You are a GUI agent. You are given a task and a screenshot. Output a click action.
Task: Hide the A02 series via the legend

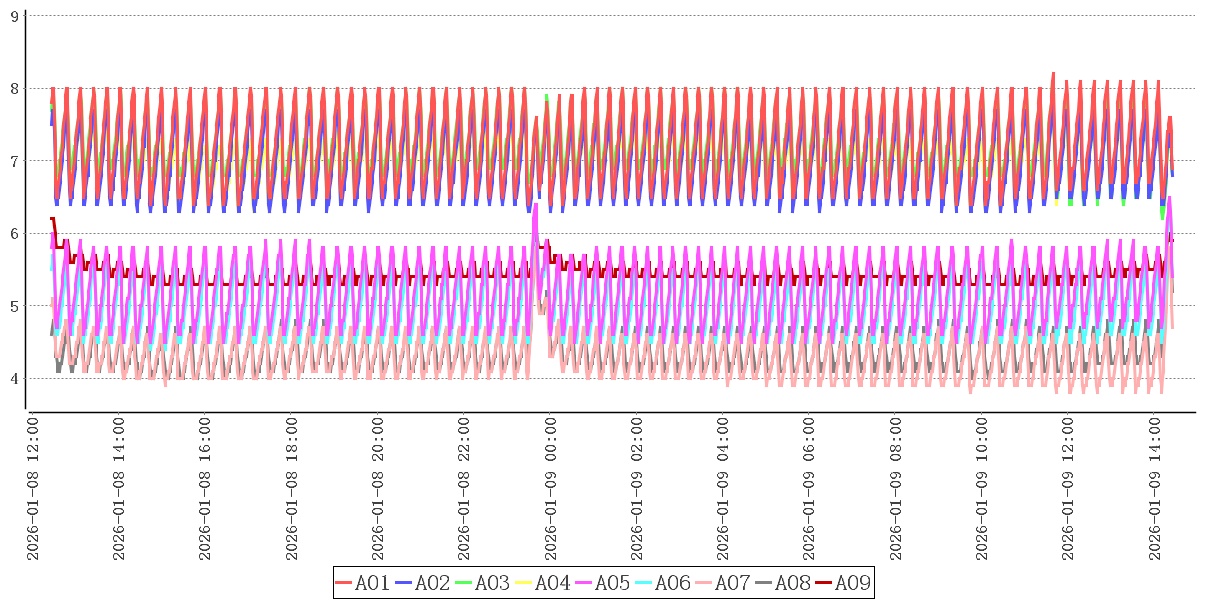pos(422,583)
